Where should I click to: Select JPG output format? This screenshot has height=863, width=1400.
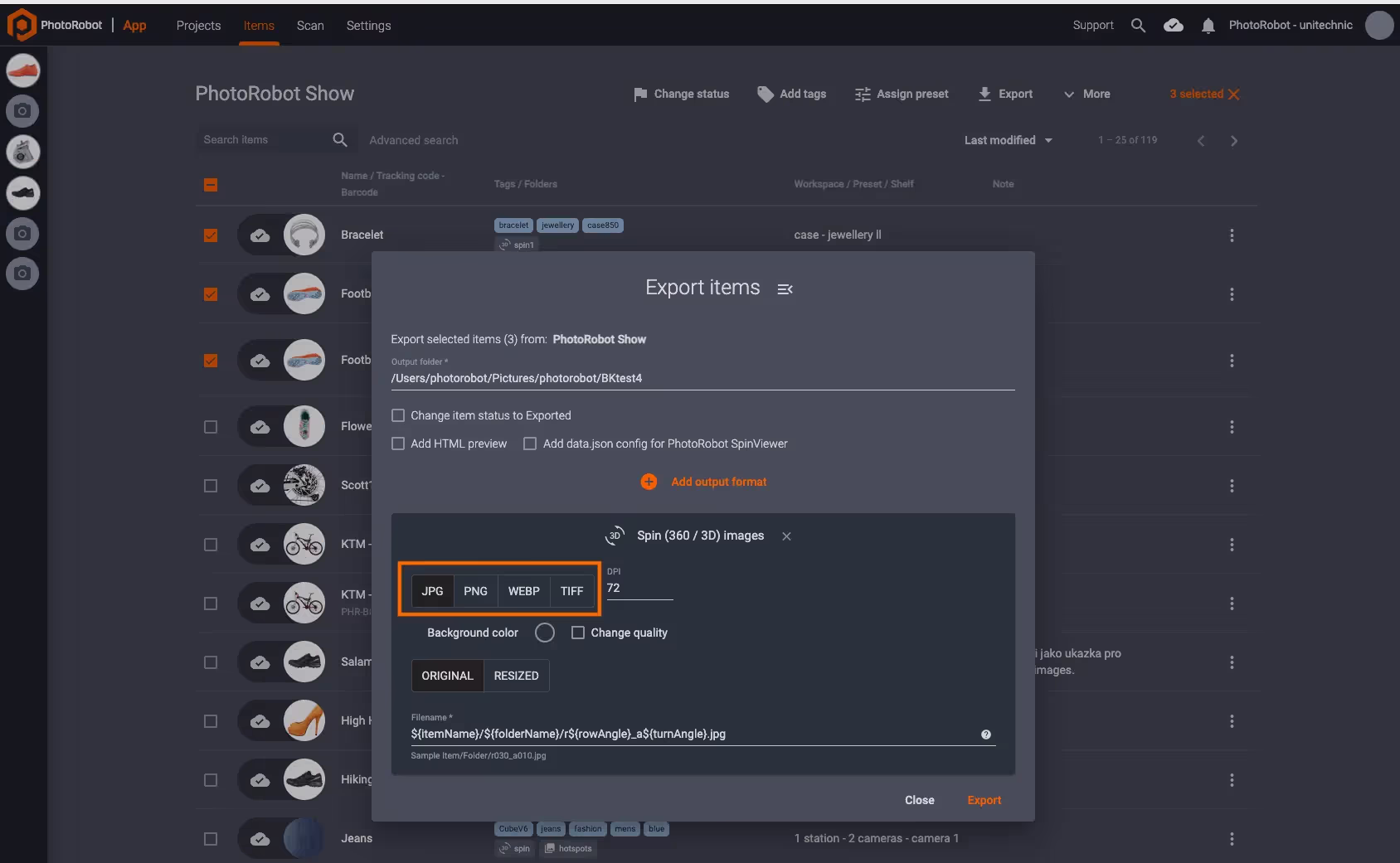tap(432, 591)
